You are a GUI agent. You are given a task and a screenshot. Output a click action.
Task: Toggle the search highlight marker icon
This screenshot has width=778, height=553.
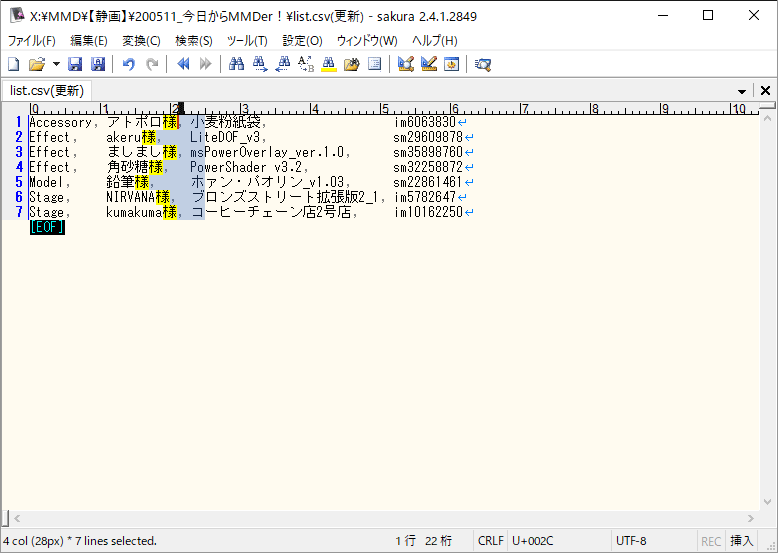pos(329,64)
